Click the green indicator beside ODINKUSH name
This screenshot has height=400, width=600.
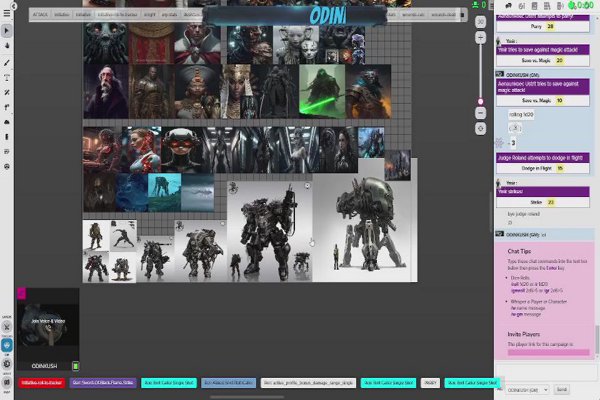pyautogui.click(x=76, y=366)
